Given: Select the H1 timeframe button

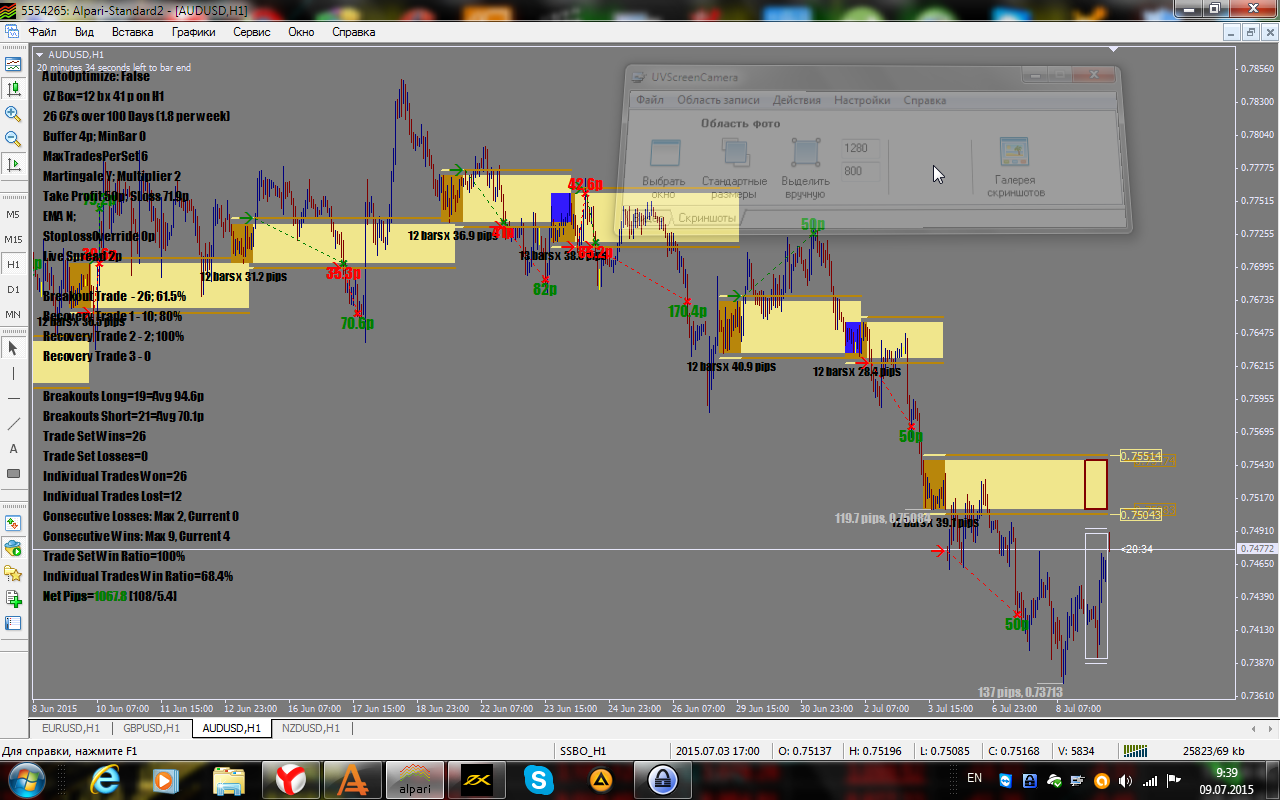Looking at the screenshot, I should pos(13,264).
